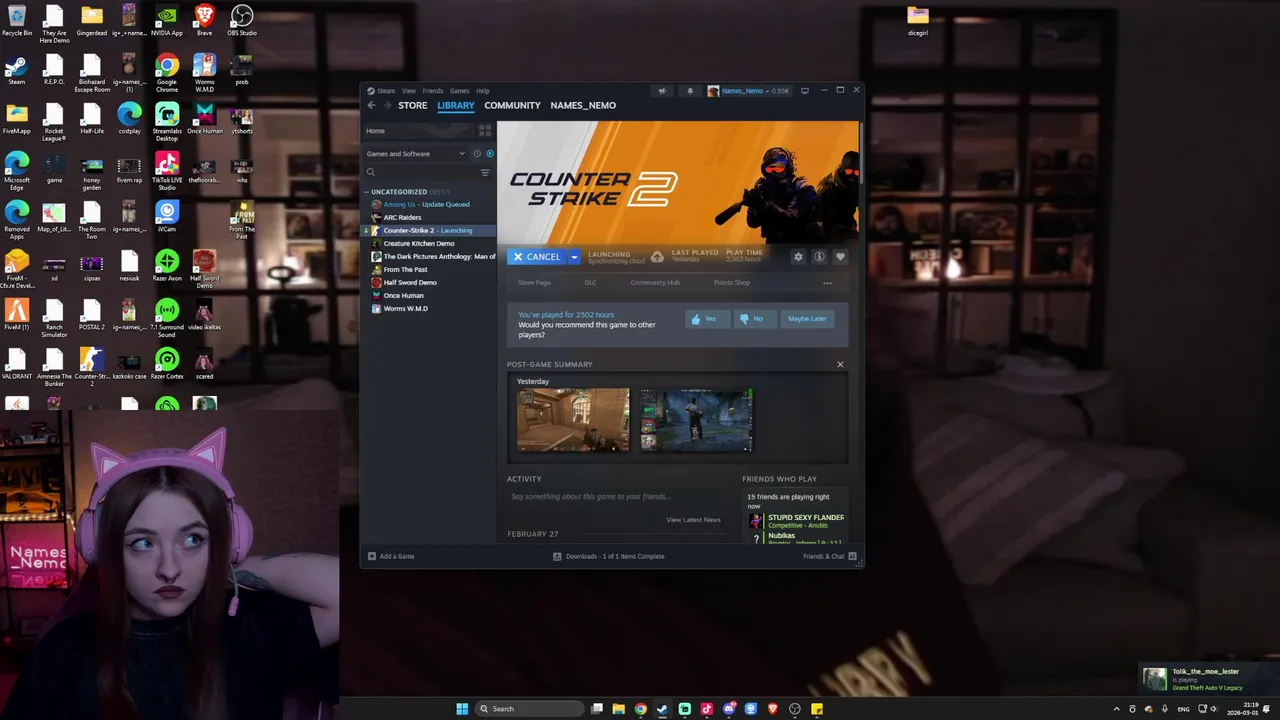The width and height of the screenshot is (1280, 720).
Task: Click taskbar Search box
Action: [x=528, y=709]
